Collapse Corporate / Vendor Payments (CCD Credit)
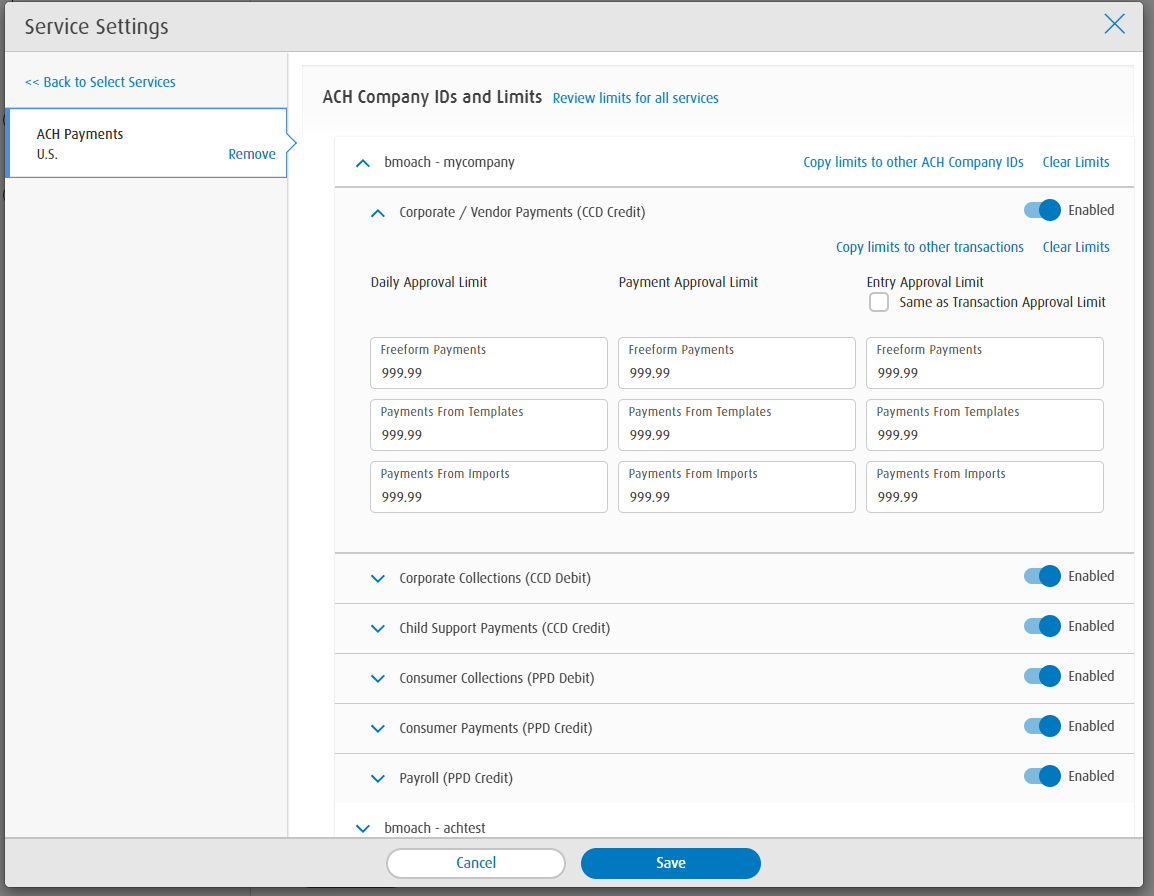The height and width of the screenshot is (896, 1154). point(378,213)
